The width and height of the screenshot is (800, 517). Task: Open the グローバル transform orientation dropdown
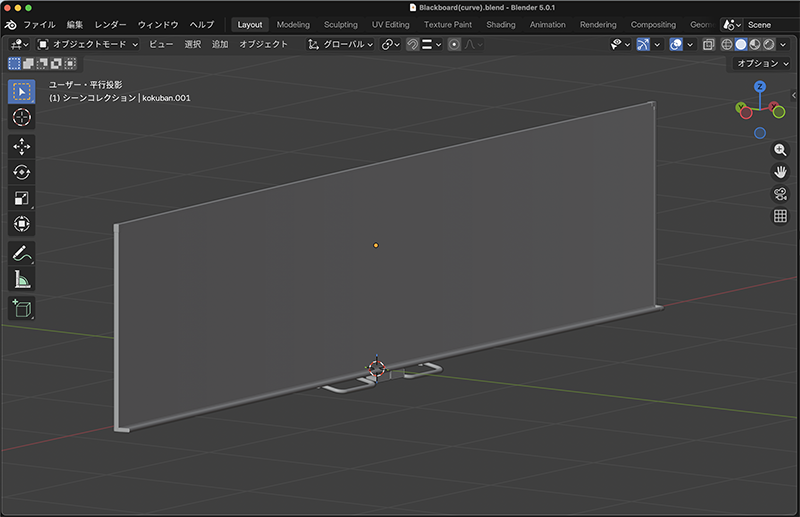click(x=341, y=44)
